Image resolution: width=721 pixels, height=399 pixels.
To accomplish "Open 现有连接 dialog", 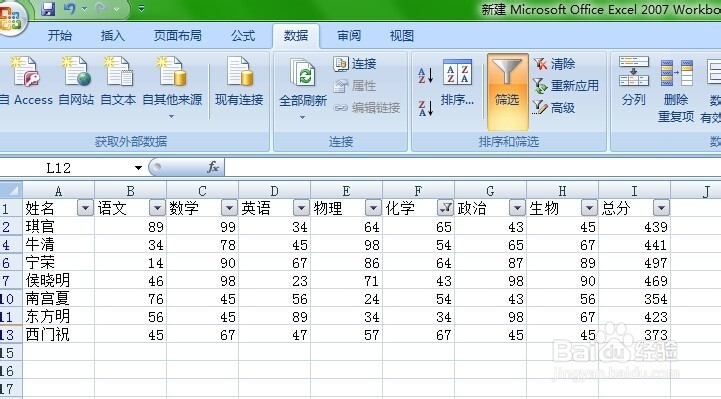I will [x=239, y=81].
